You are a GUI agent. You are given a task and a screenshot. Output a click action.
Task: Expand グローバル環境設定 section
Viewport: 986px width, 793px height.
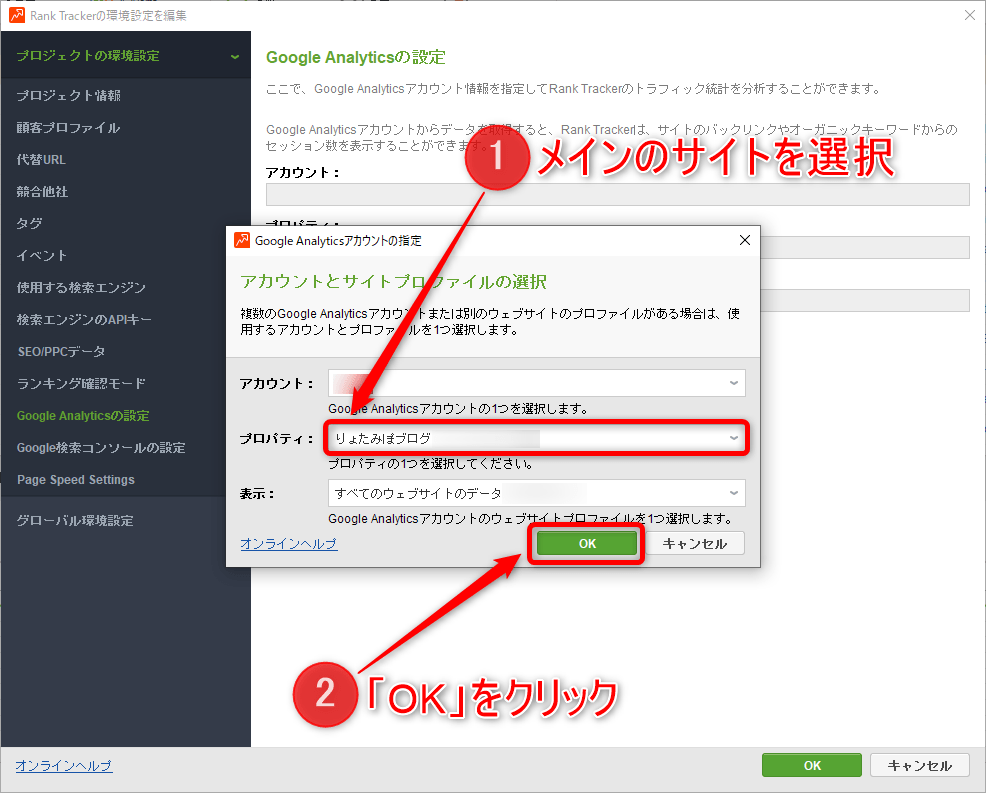[x=75, y=521]
